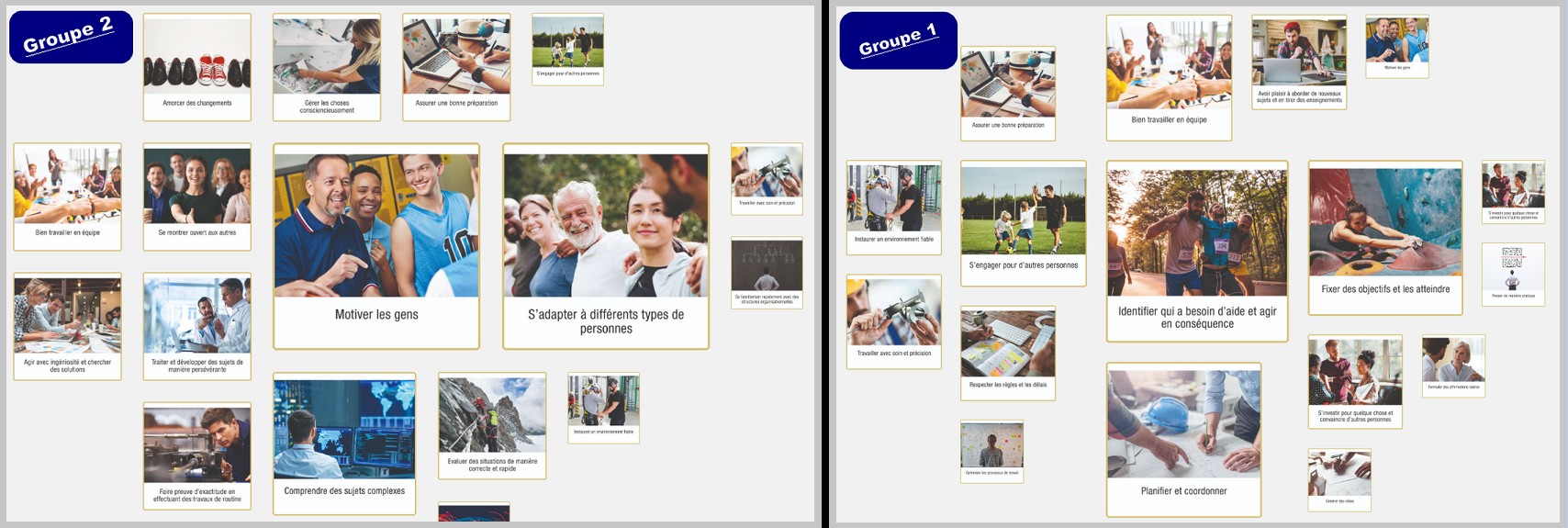
Task: Select the "Se montrer ouvert aux autres" card
Action: click(x=197, y=197)
